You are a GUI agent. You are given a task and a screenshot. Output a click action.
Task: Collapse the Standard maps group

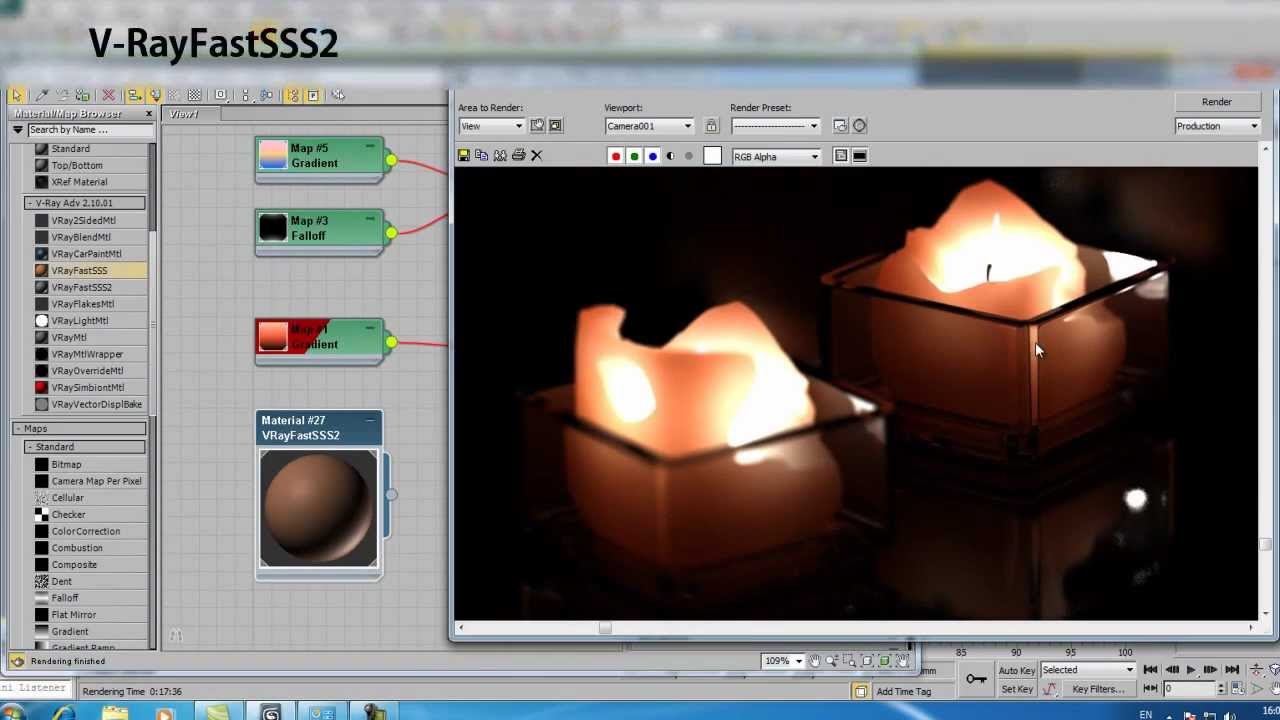point(85,447)
